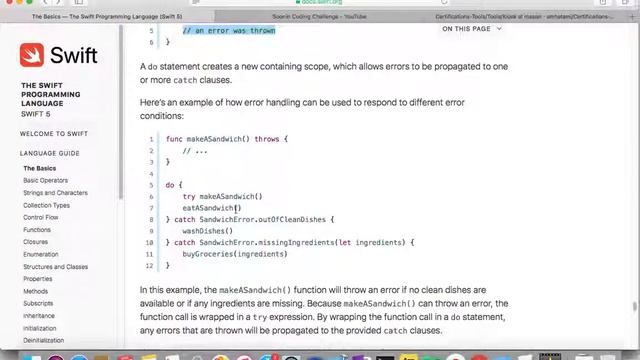Select The Basics in sidebar
The width and height of the screenshot is (640, 360).
40,168
